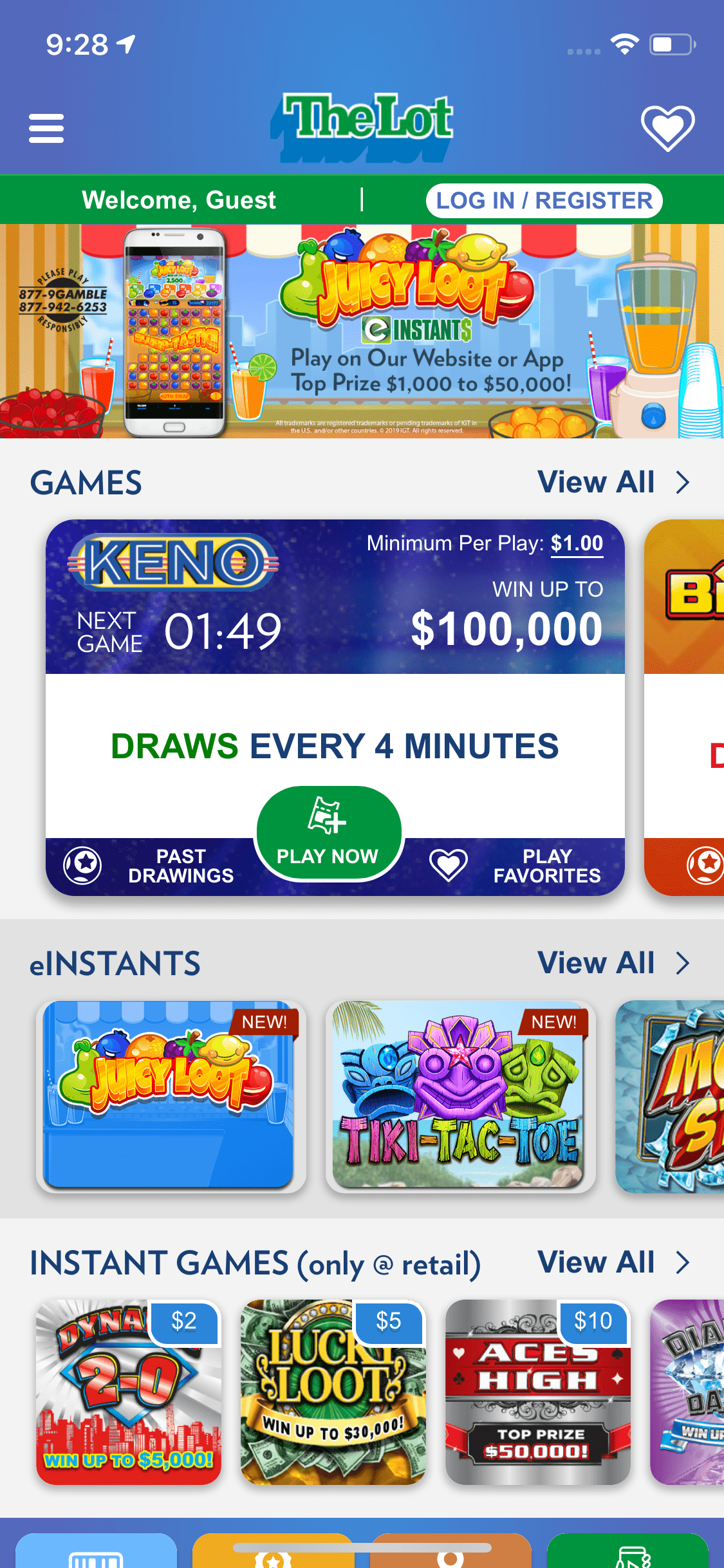
Task: Open the $10 Aces High ticket
Action: [538, 1392]
